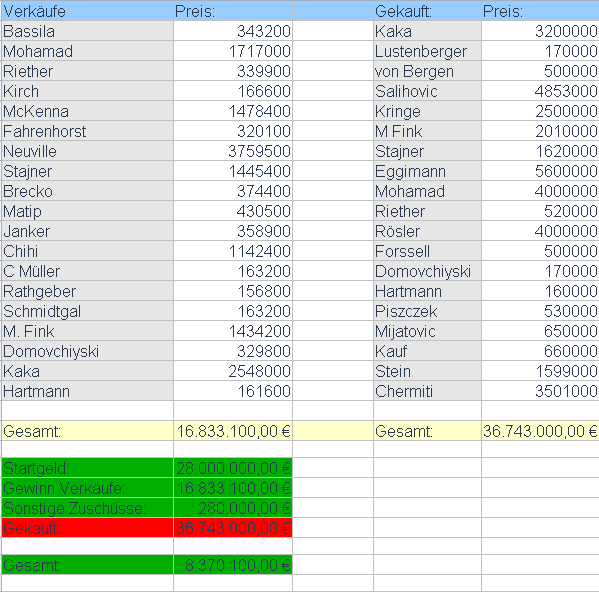Select the final balance 8.370.100,00 € cell
Screen dimensions: 599x592
233,565
